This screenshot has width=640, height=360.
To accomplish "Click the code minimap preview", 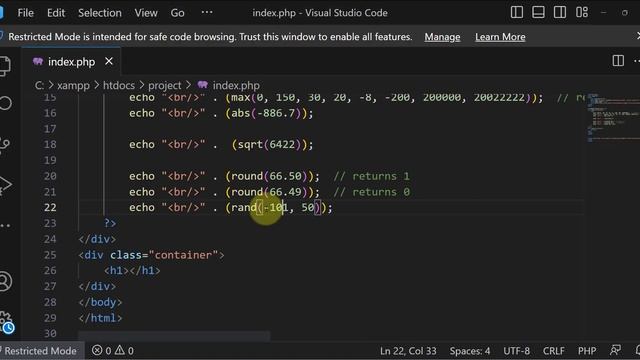I will click(x=613, y=118).
